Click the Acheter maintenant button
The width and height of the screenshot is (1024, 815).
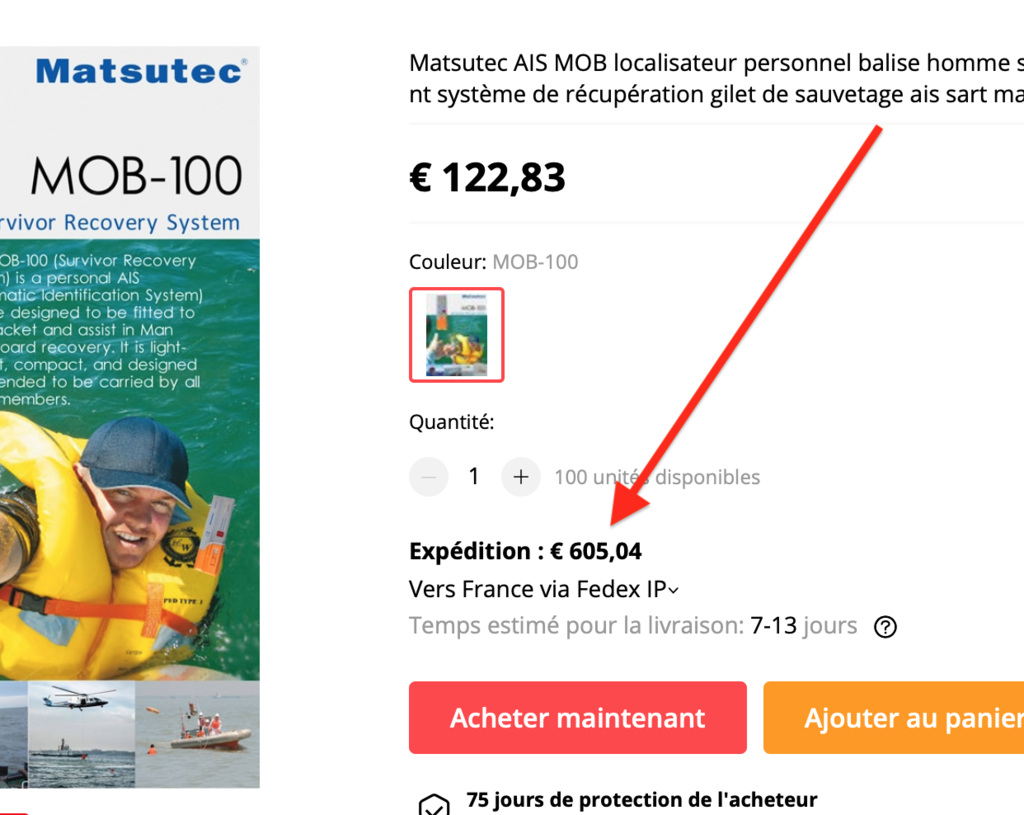coord(578,718)
